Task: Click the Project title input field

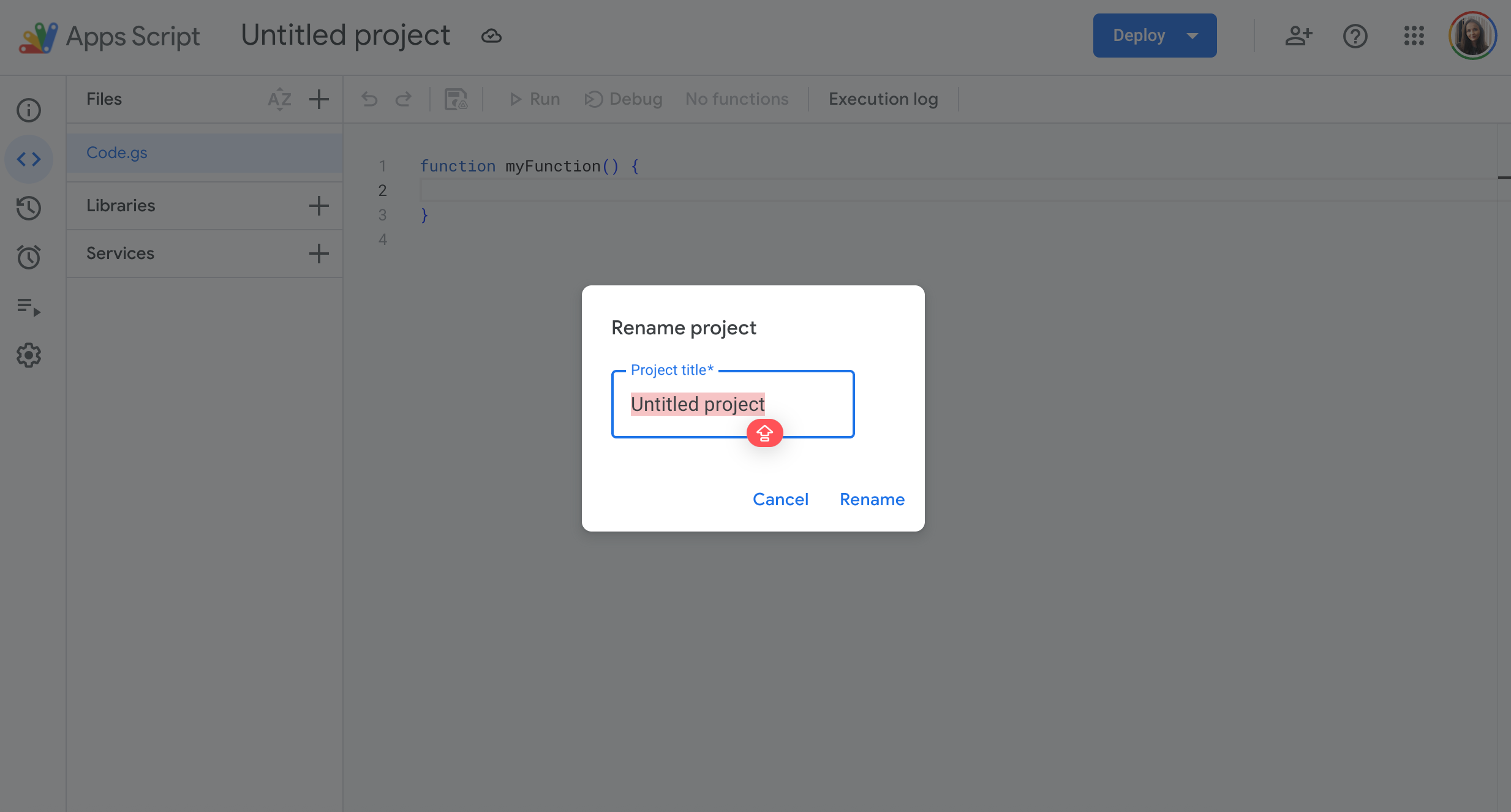Action: [x=733, y=404]
